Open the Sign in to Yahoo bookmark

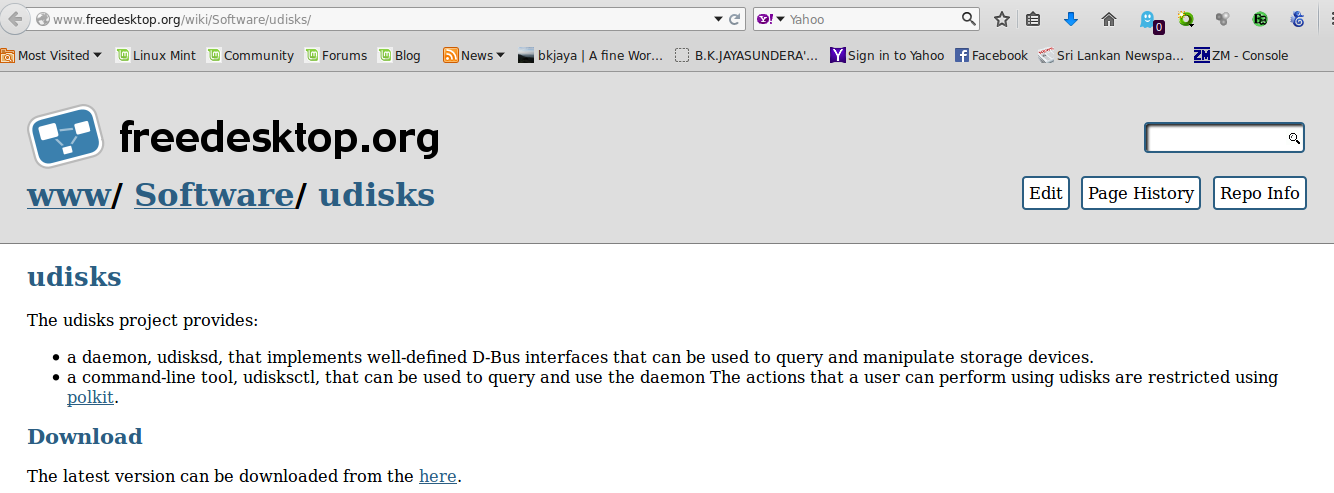[887, 56]
